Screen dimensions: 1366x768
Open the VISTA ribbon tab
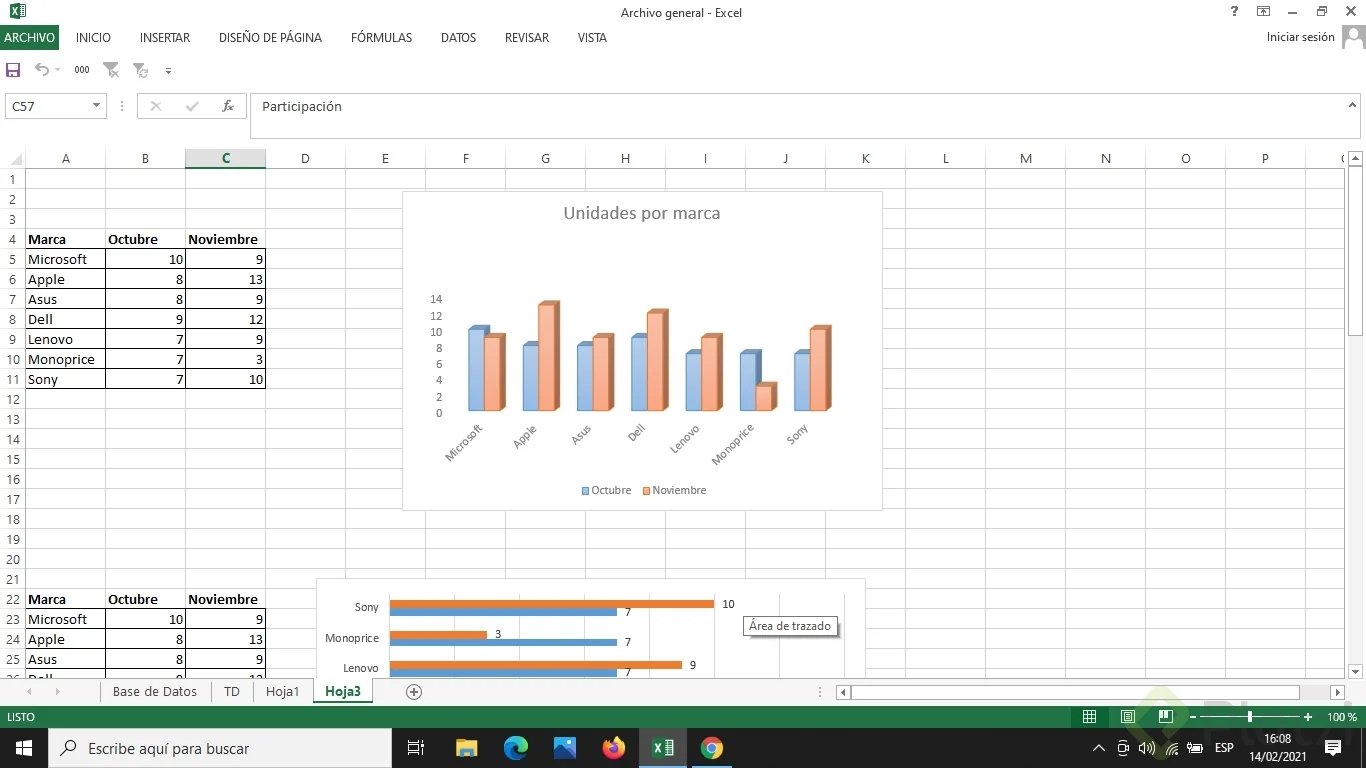(592, 38)
